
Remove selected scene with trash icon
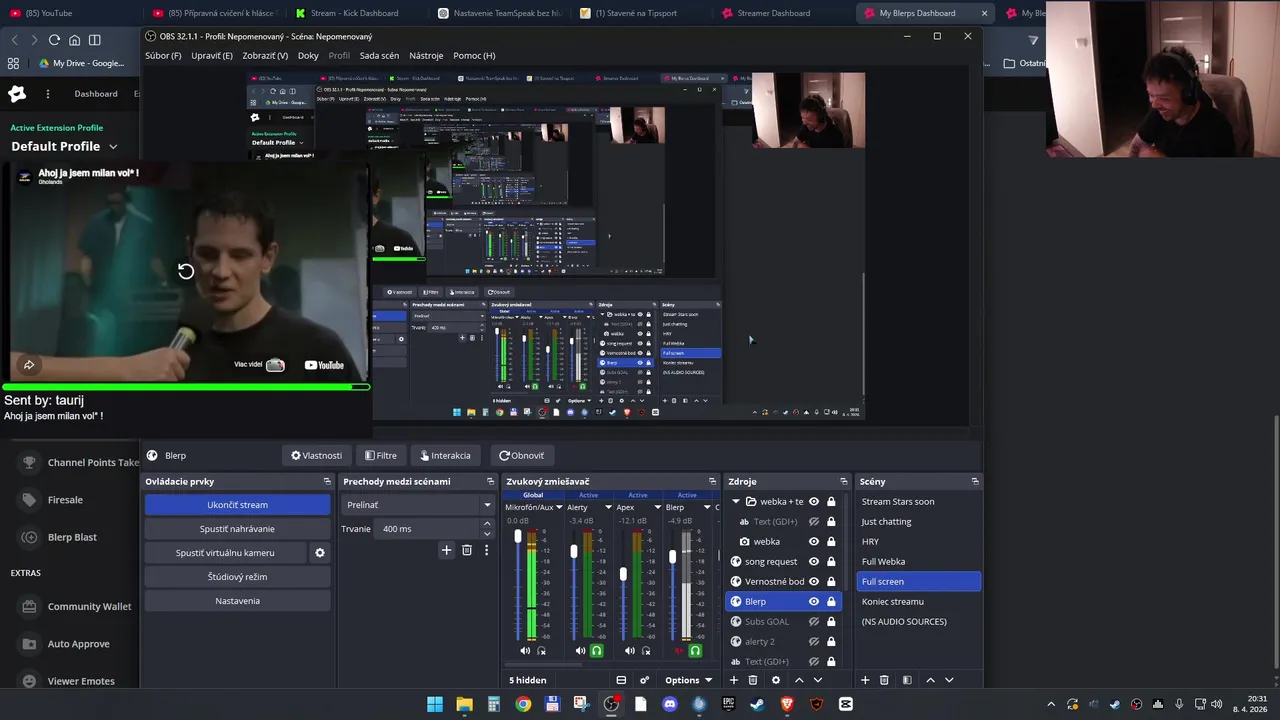coord(884,680)
